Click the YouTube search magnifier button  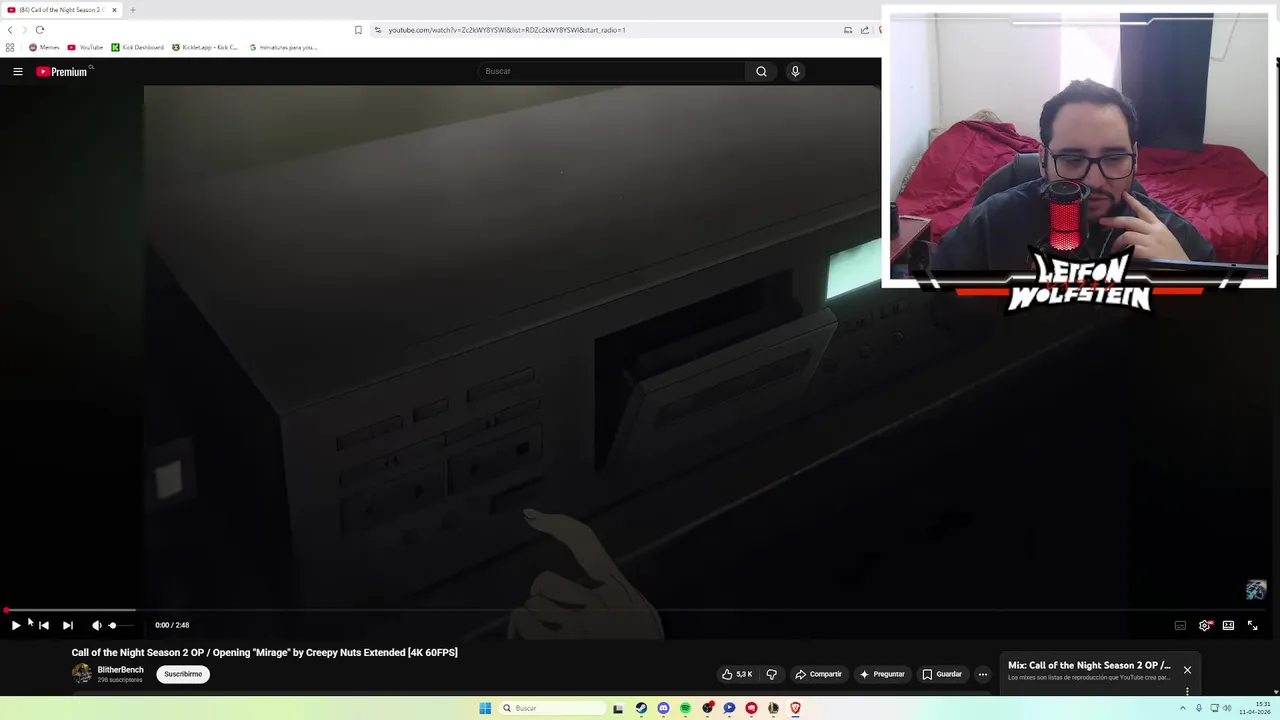(761, 71)
